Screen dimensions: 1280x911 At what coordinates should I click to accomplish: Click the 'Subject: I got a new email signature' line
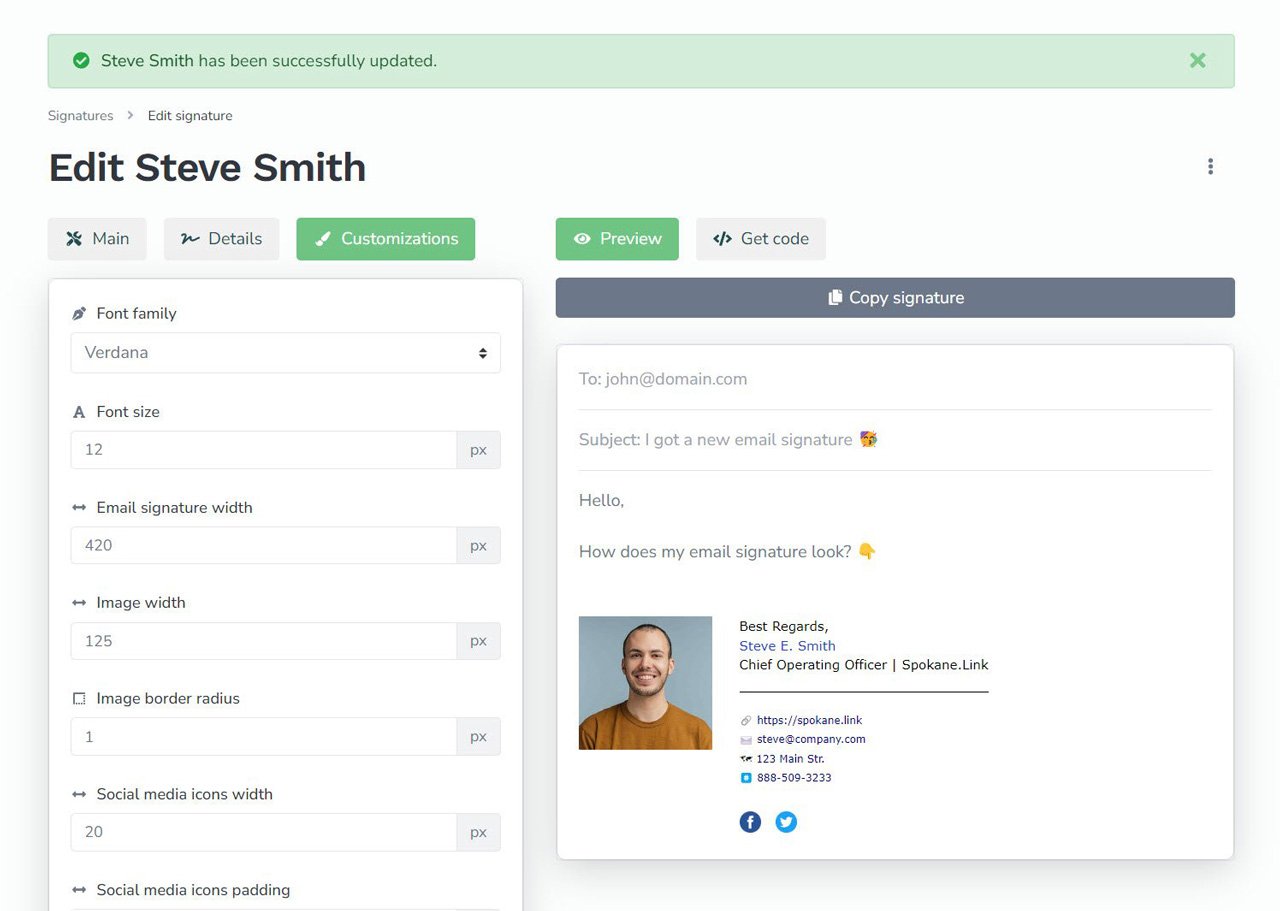(x=728, y=440)
